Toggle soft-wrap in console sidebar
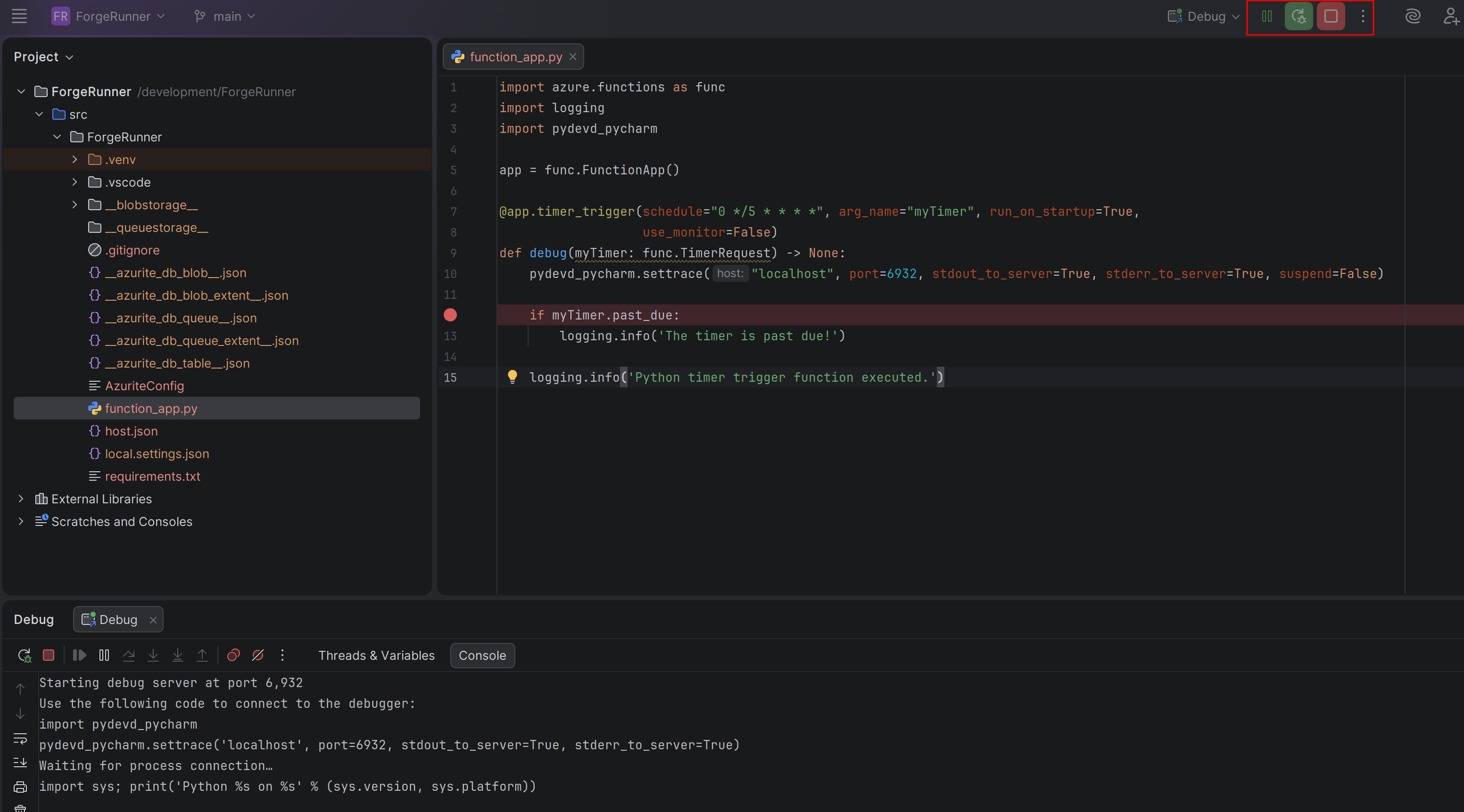Viewport: 1464px width, 812px height. point(20,738)
